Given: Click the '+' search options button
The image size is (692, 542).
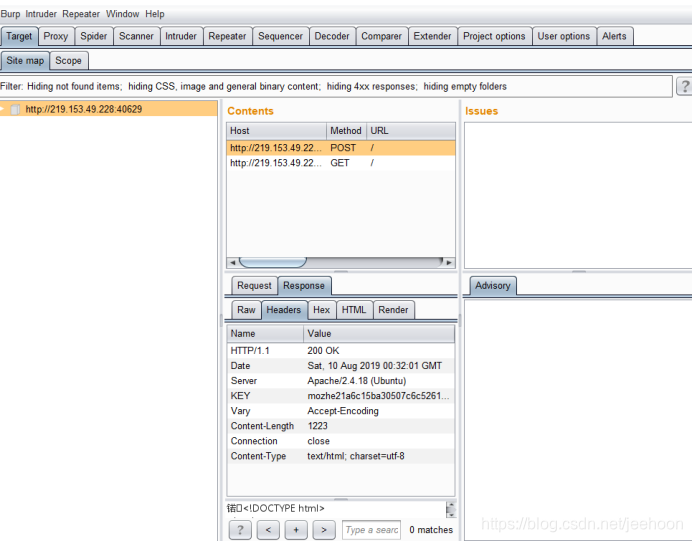Looking at the screenshot, I should (296, 530).
